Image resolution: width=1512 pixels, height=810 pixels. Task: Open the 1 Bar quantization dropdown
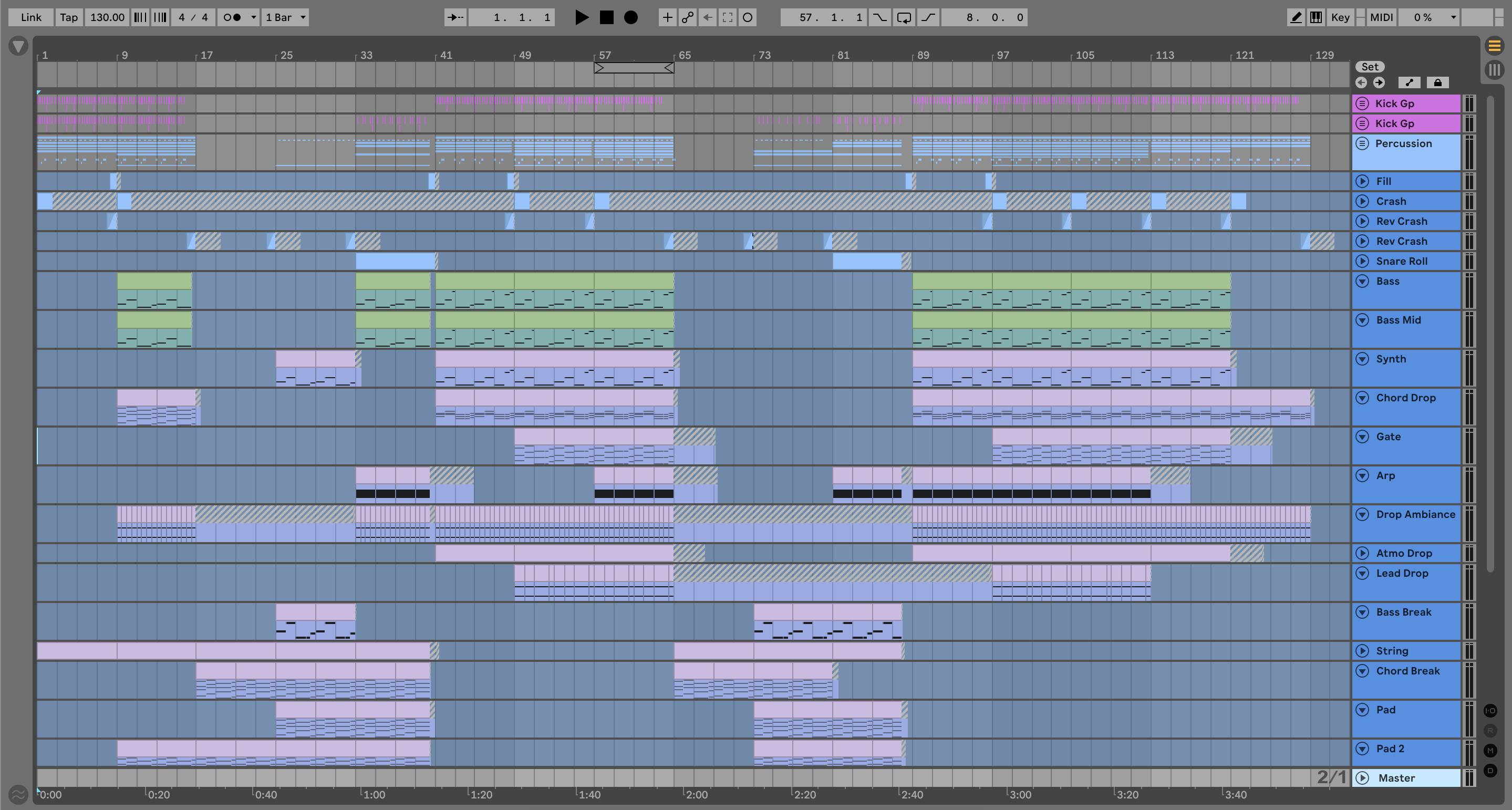[285, 18]
